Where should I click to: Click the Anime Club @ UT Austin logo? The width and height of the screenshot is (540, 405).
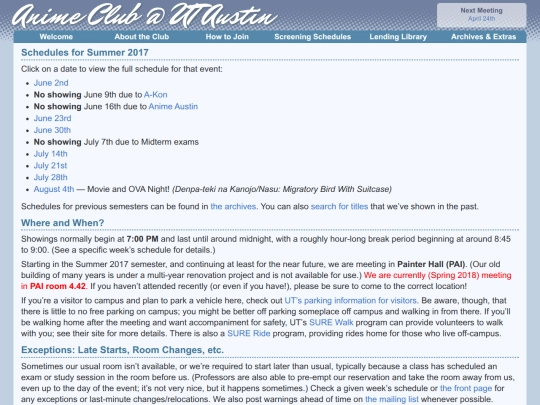(144, 16)
